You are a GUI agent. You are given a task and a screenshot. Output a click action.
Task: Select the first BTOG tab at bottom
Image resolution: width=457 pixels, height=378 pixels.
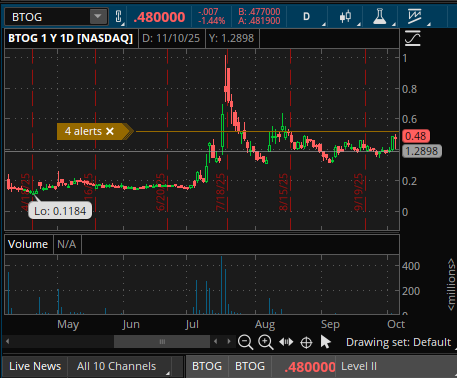tap(207, 366)
